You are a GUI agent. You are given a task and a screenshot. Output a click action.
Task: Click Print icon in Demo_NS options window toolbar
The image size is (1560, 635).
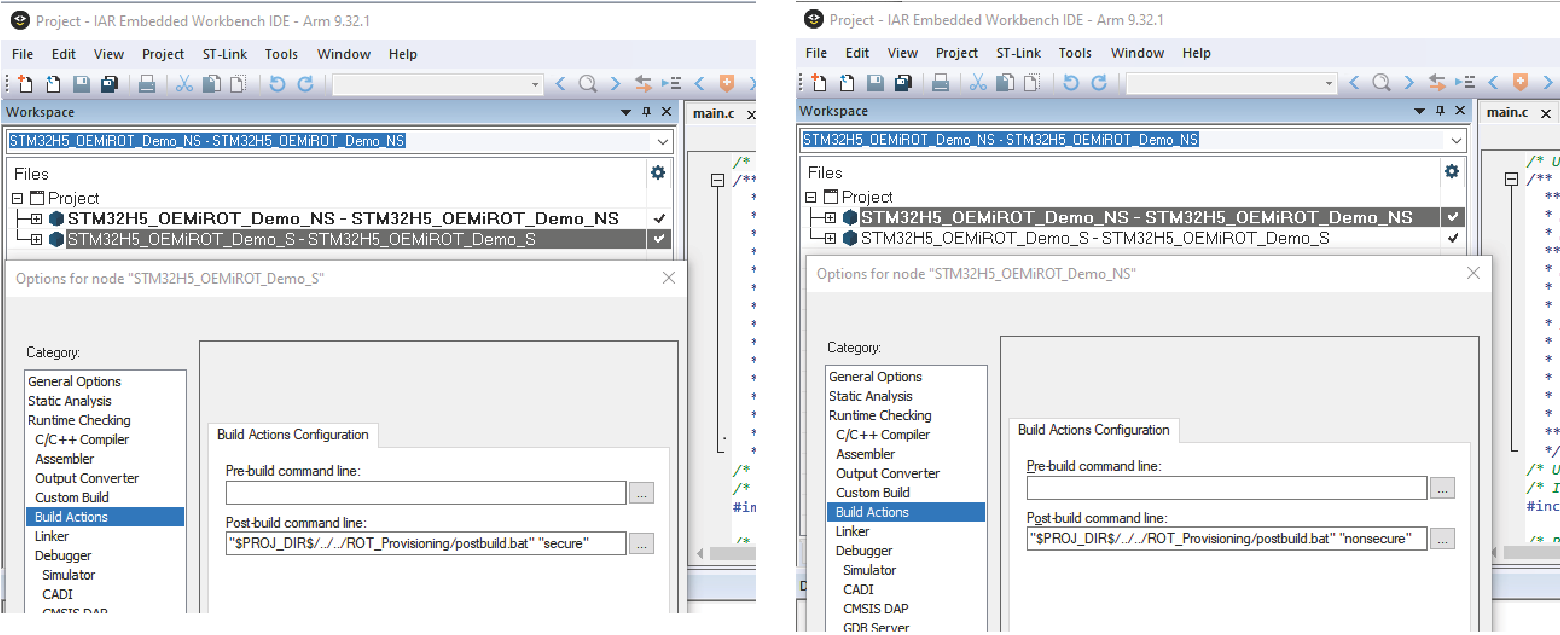pos(940,83)
